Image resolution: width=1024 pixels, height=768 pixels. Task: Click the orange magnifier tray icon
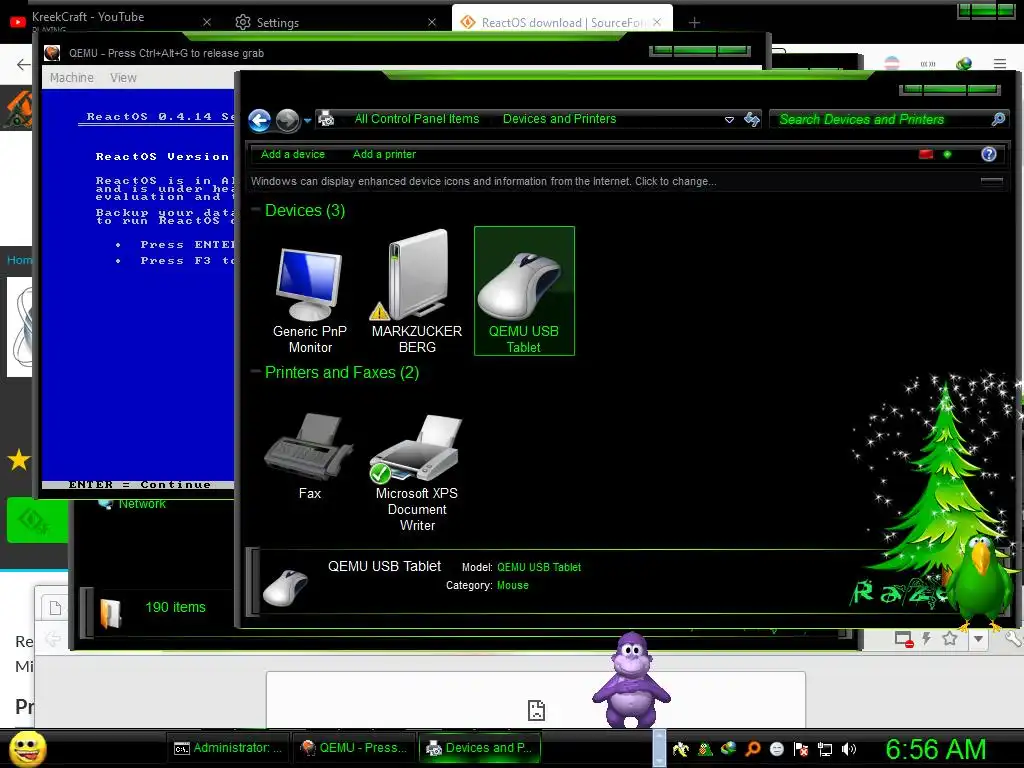752,749
